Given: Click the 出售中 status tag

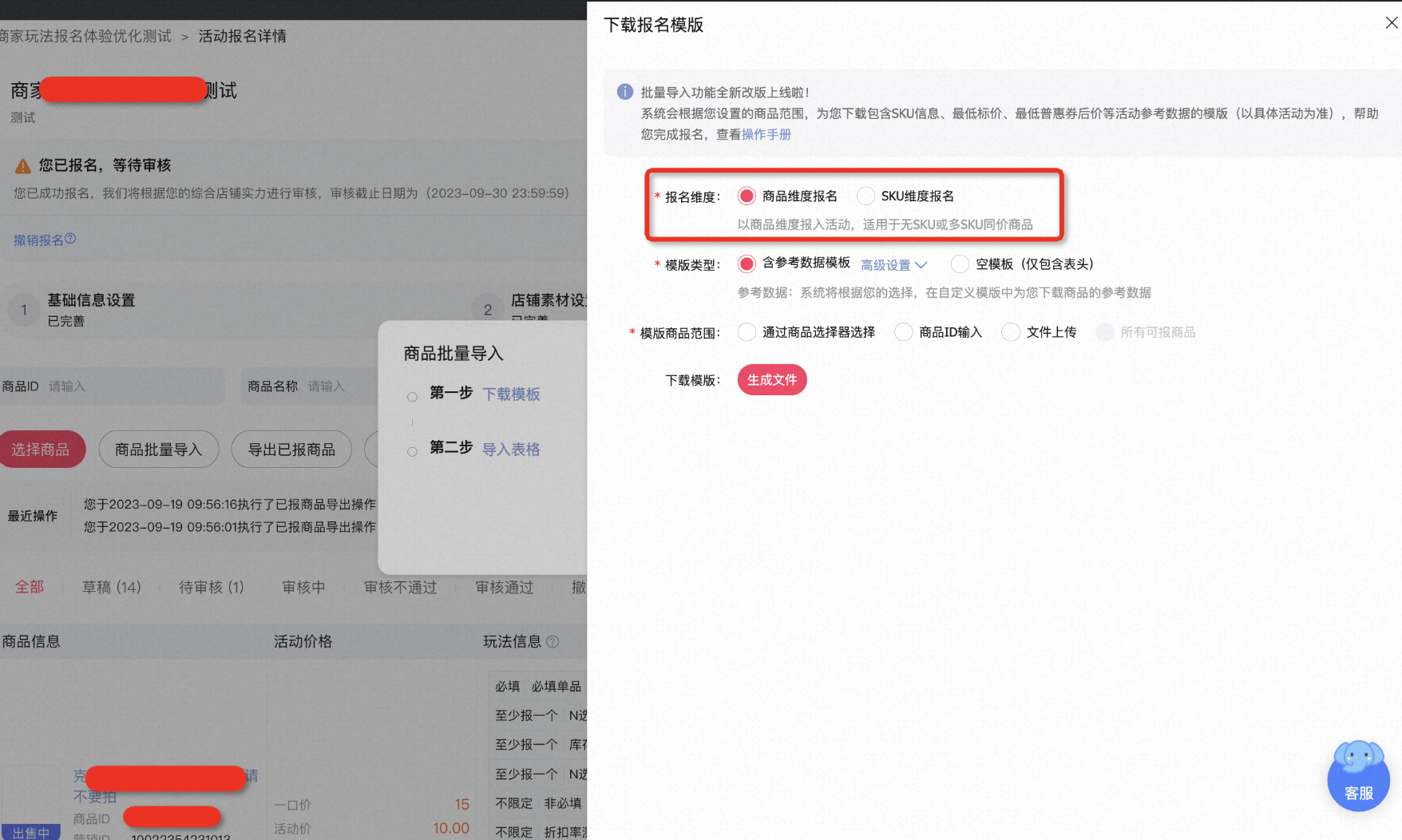Looking at the screenshot, I should [31, 832].
